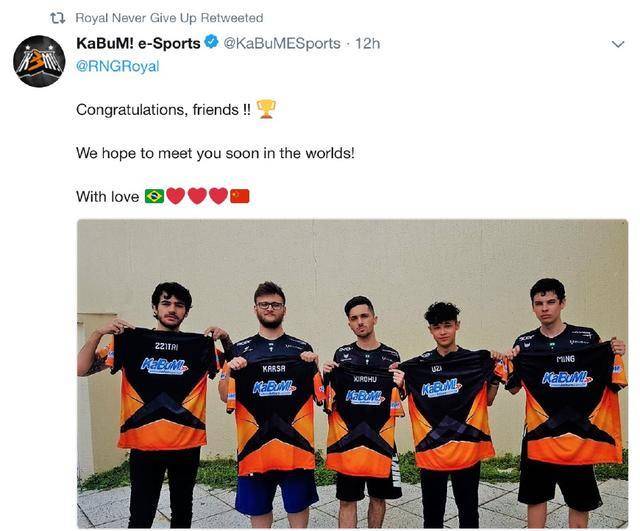
Task: Click the jersey labeled KARSA in photo
Action: (274, 414)
